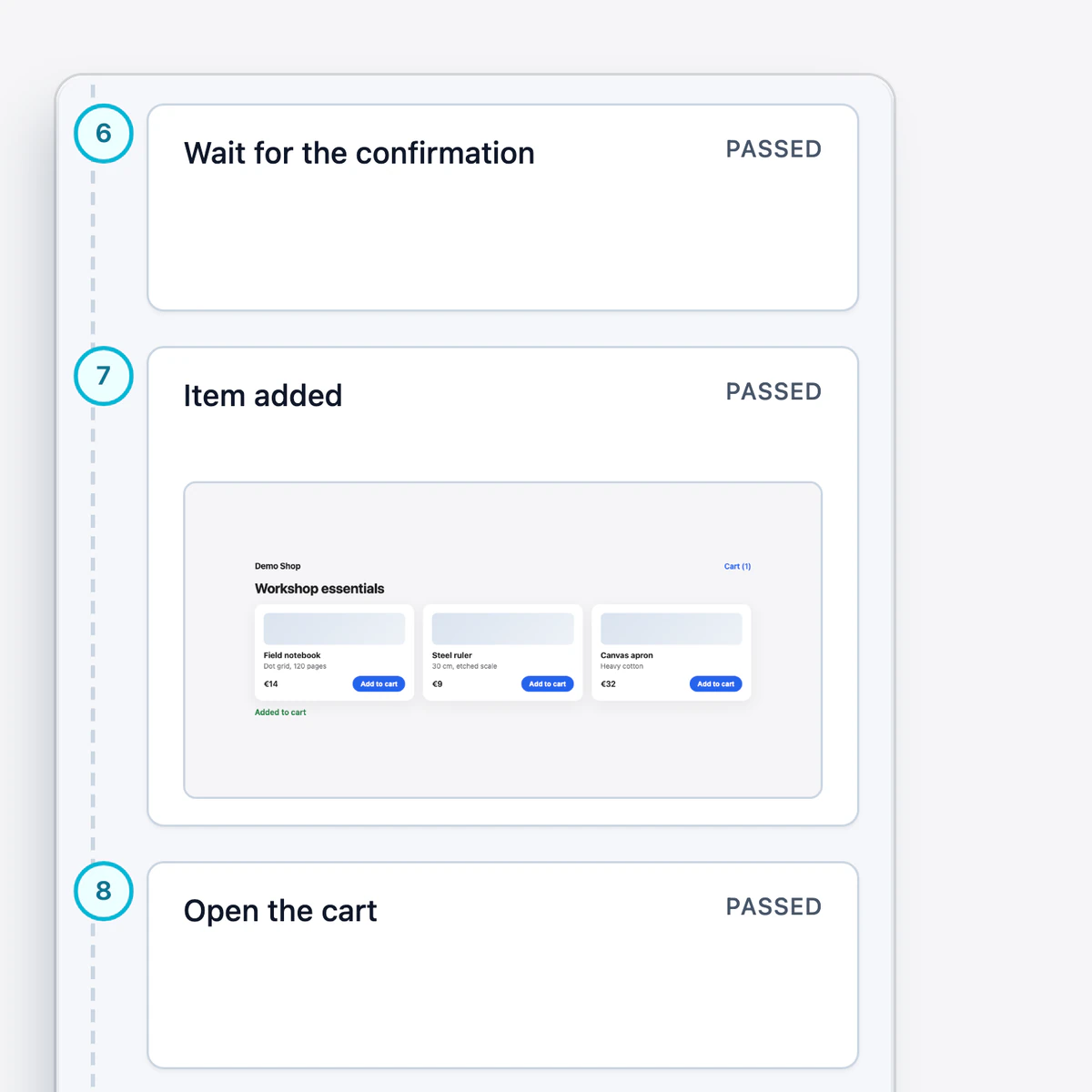Click the green "Added to cart" message
The height and width of the screenshot is (1092, 1092).
coord(280,713)
